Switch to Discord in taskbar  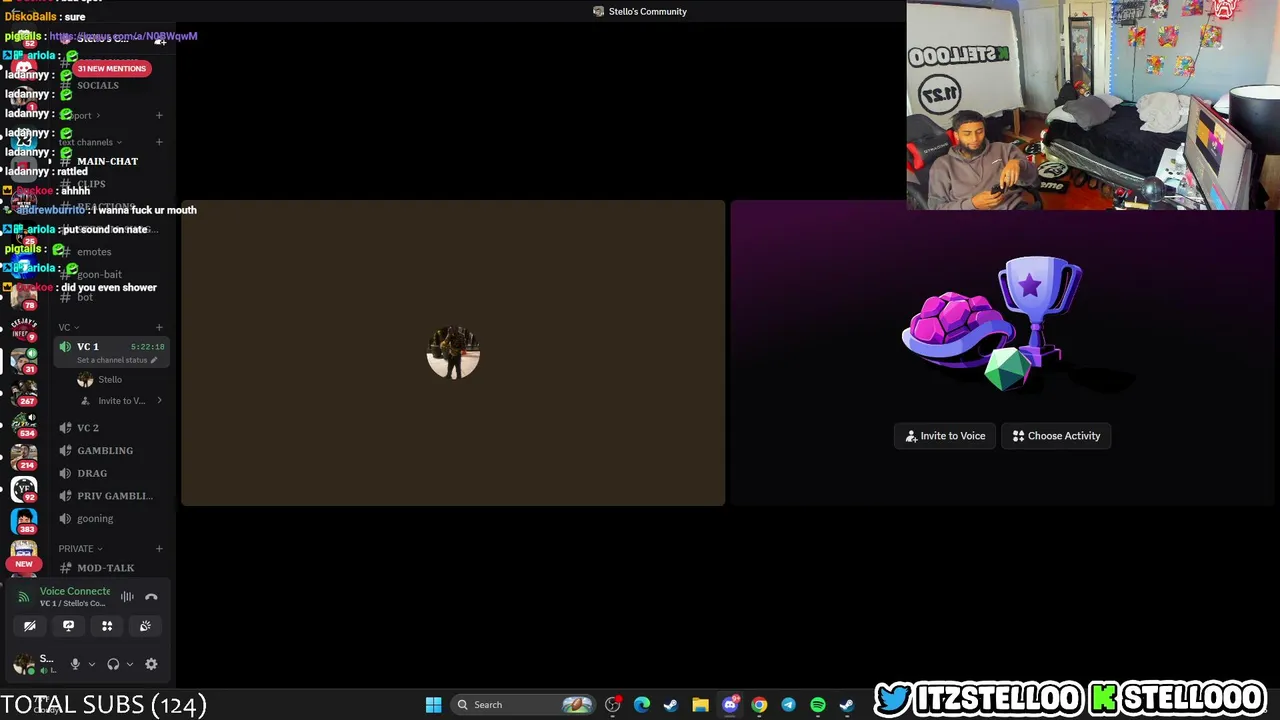pos(730,705)
